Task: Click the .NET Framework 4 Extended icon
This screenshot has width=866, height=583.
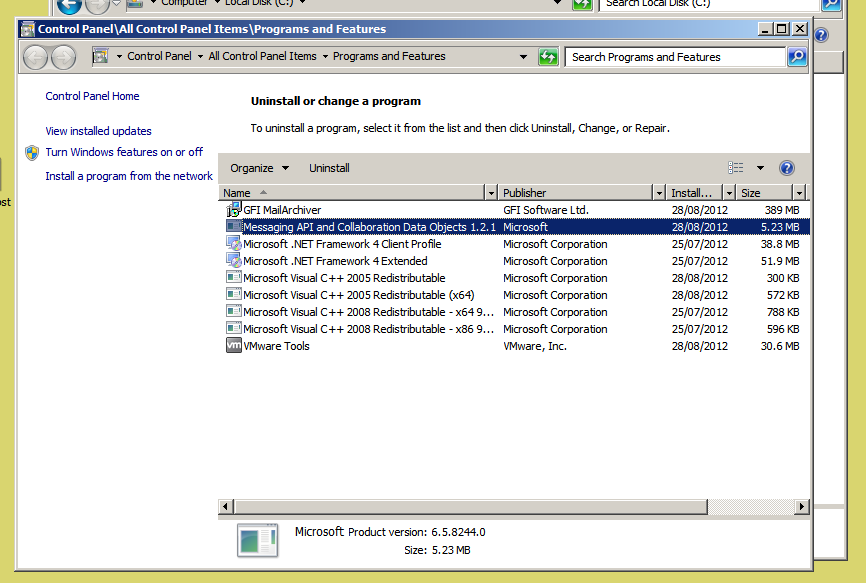Action: coord(234,261)
